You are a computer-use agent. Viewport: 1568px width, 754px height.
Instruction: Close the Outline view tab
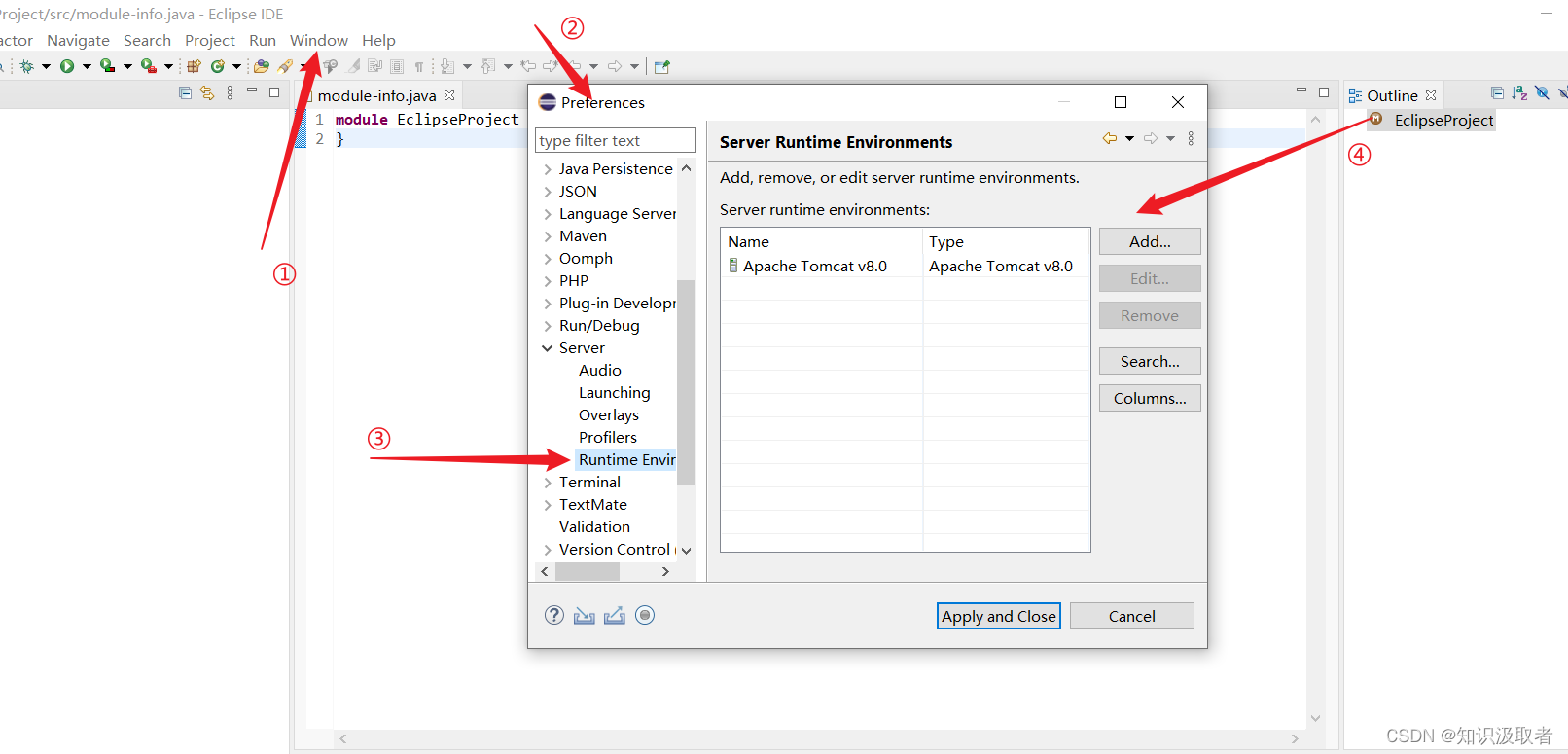tap(1431, 95)
